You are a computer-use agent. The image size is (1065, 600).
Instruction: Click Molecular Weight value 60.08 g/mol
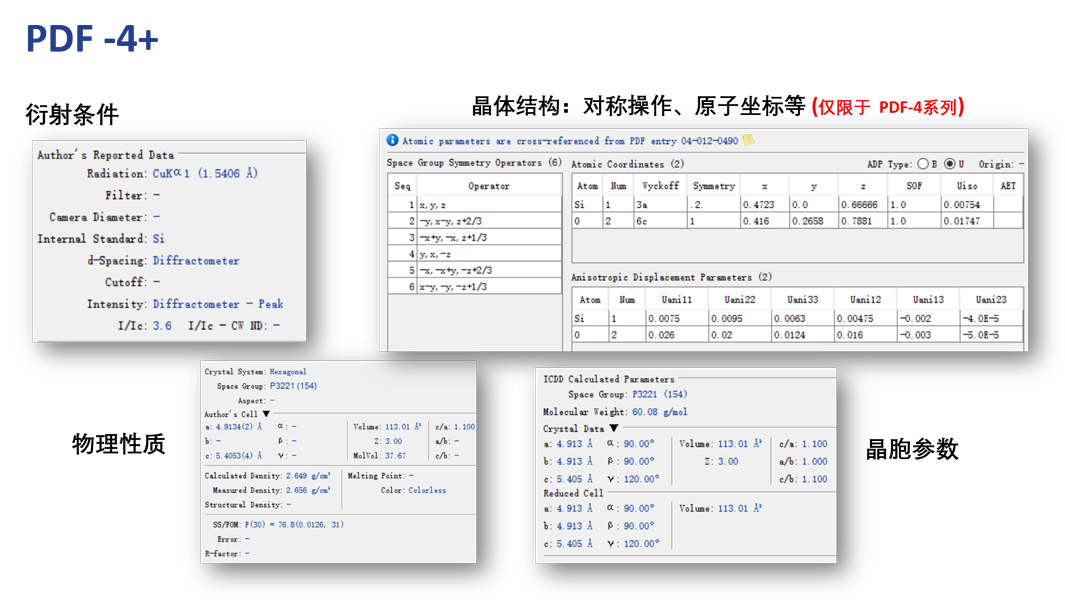(660, 412)
